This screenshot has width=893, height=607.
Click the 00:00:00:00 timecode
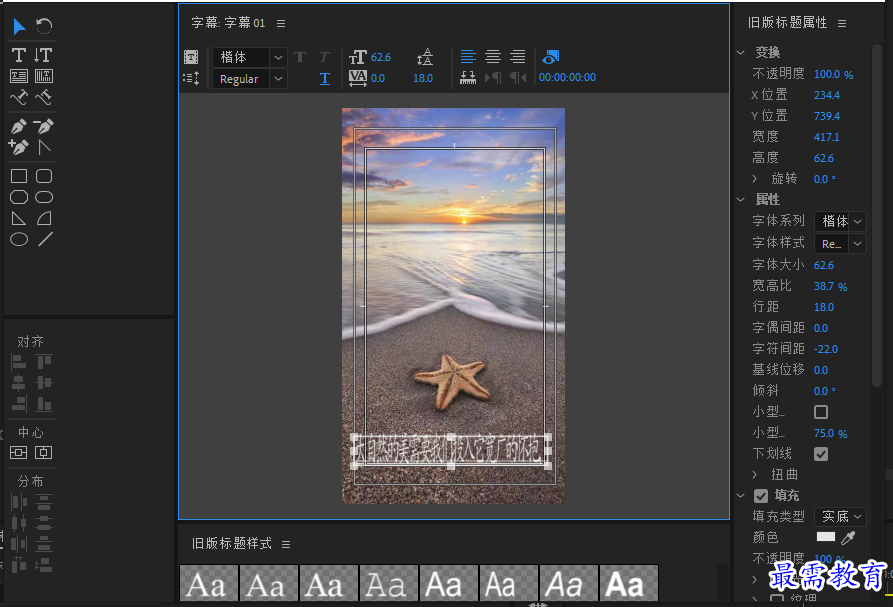click(x=567, y=77)
